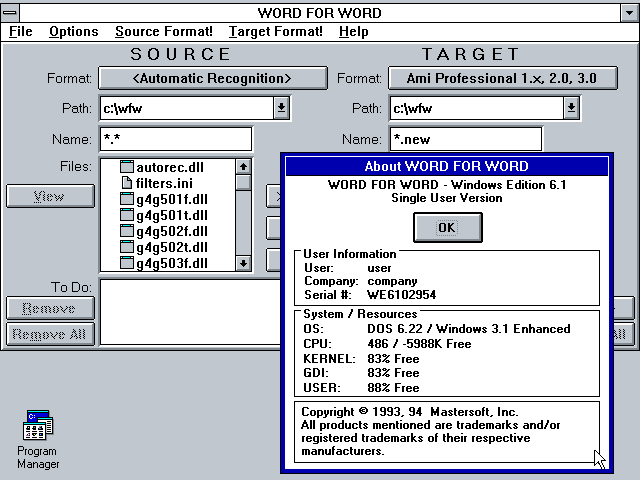Viewport: 640px width, 480px height.
Task: Select the filters.ini document icon
Action: [x=127, y=182]
